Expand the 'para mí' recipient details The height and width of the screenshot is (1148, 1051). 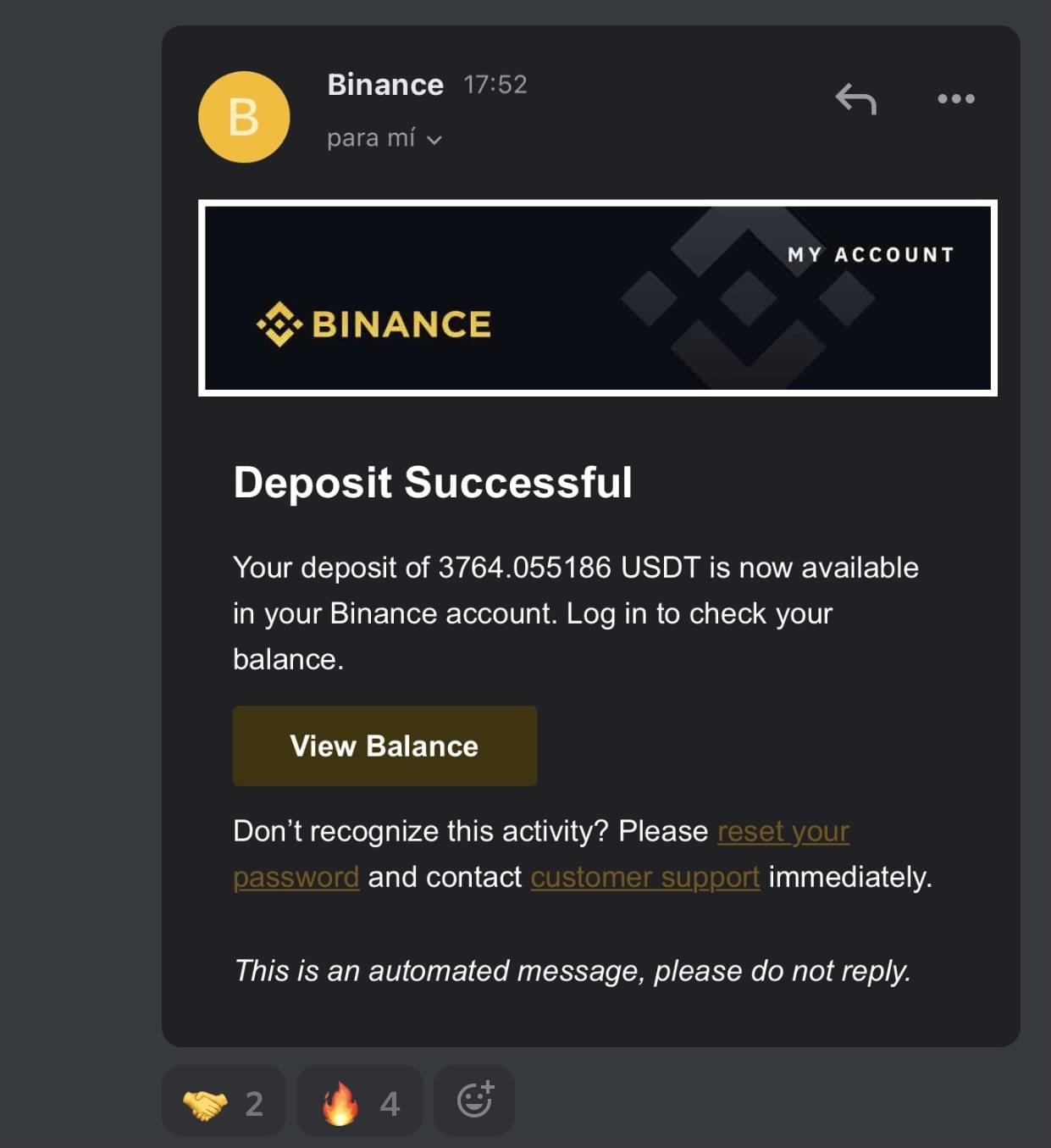pyautogui.click(x=384, y=138)
